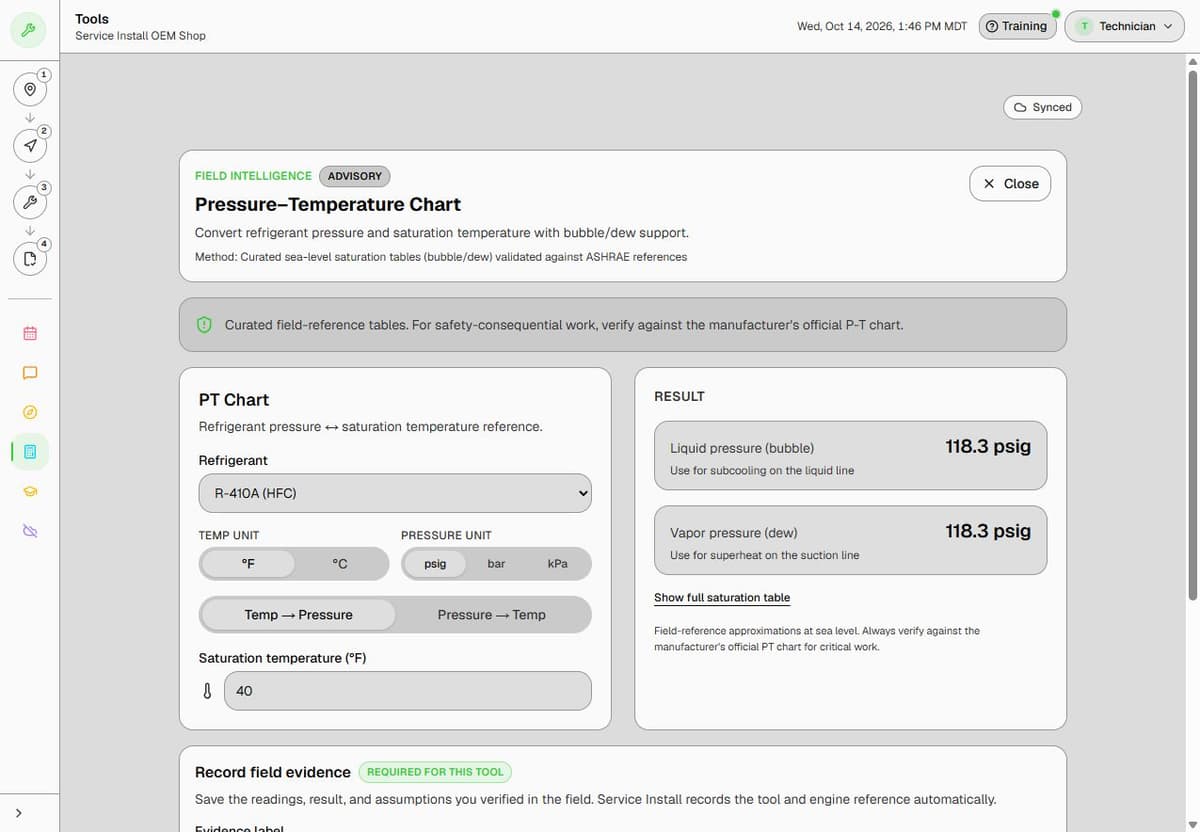
Task: Choose Pressure → Temp conversion mode
Action: tap(492, 615)
